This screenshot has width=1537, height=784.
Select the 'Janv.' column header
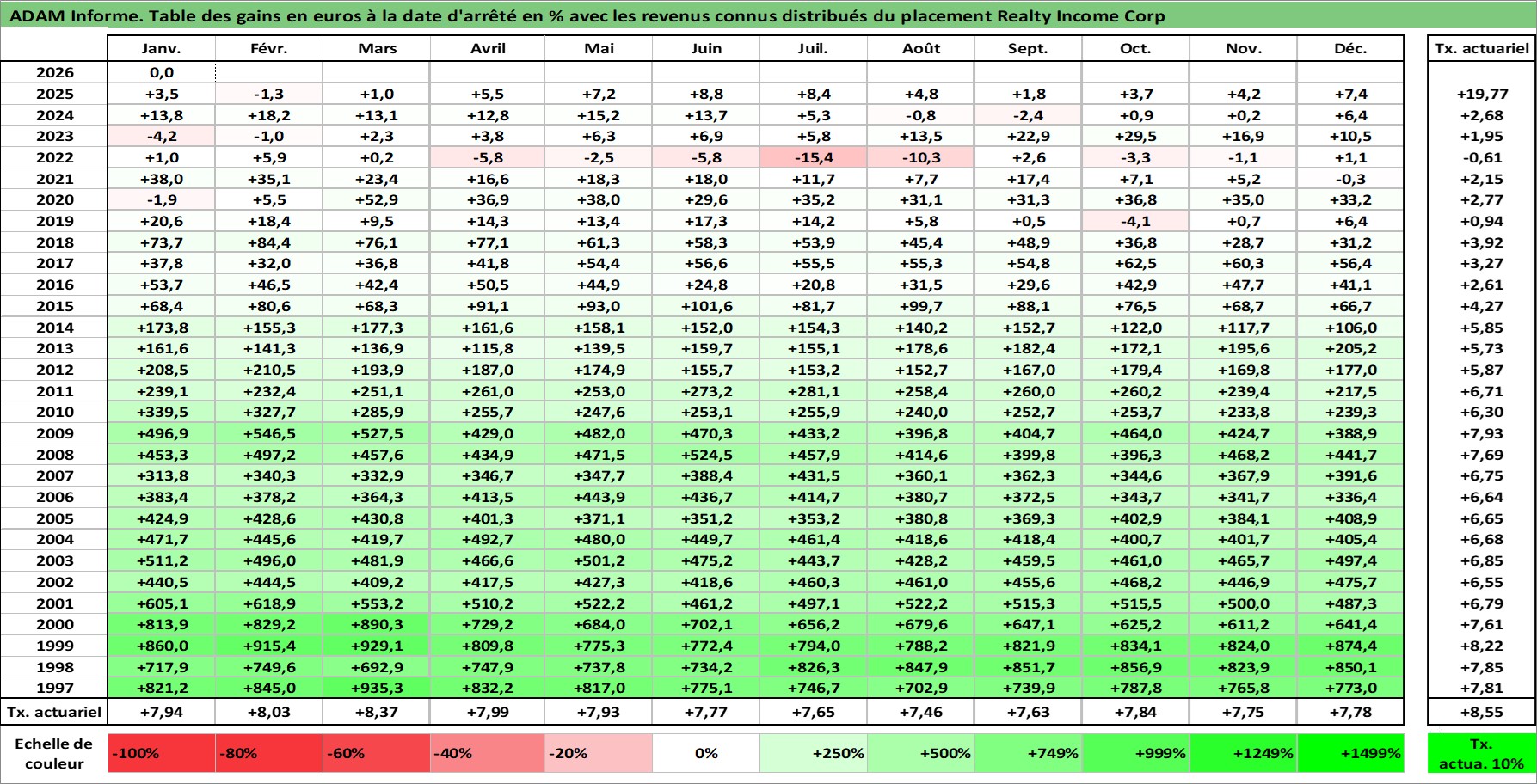pos(162,48)
